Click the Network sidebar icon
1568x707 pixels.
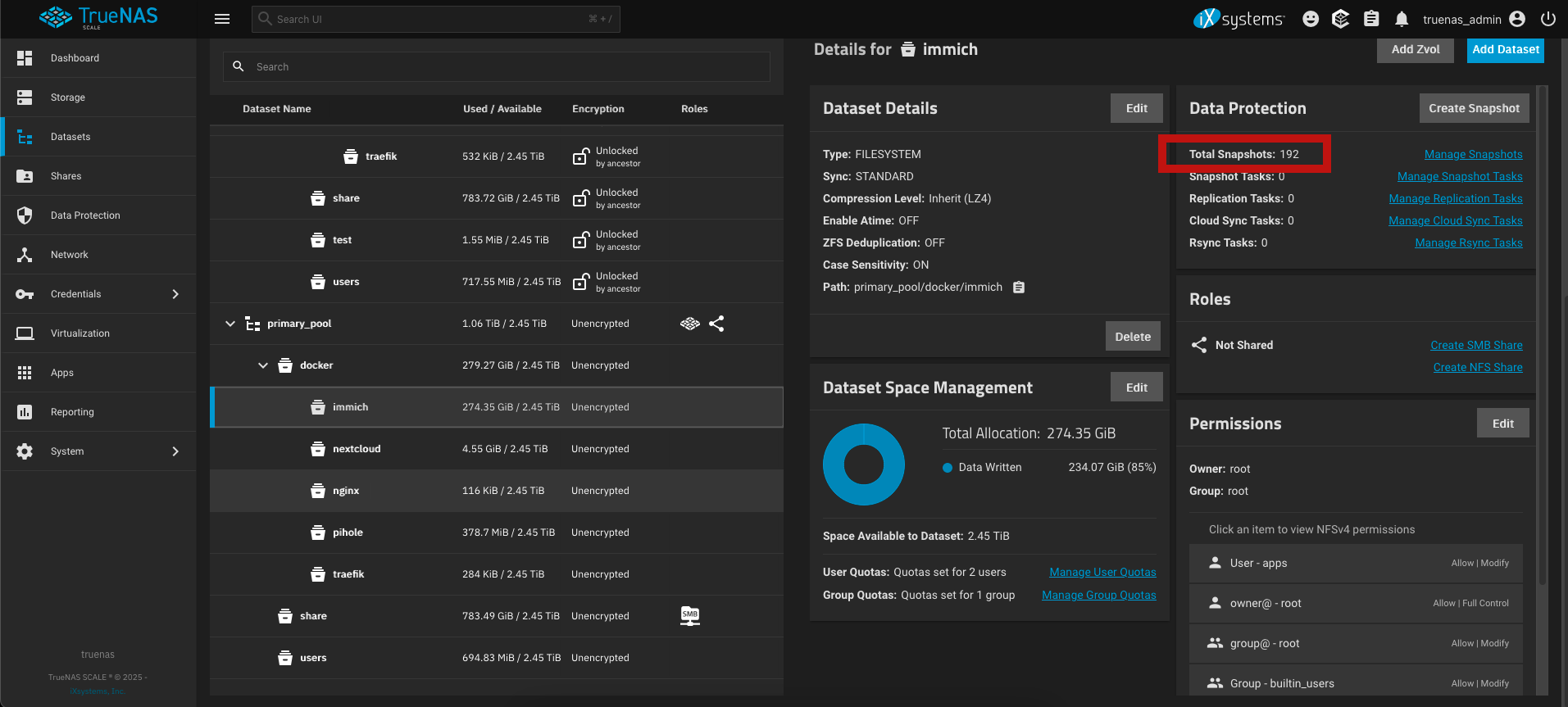pyautogui.click(x=25, y=255)
